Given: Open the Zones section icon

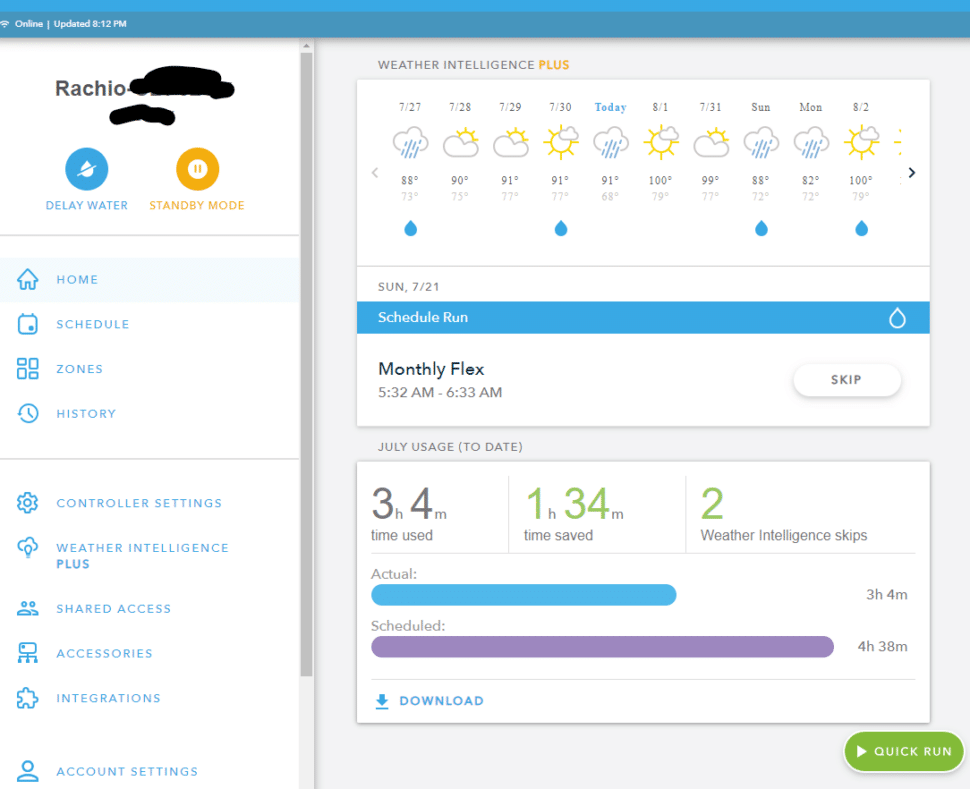Looking at the screenshot, I should [x=29, y=368].
